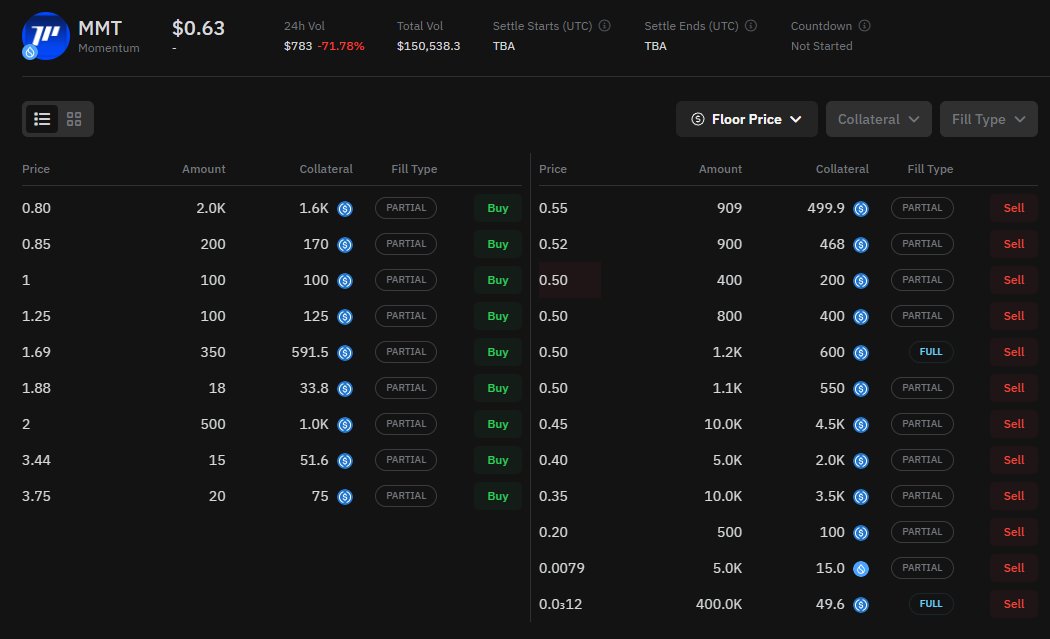Click FULL badge in 400.0K sell row

point(931,604)
